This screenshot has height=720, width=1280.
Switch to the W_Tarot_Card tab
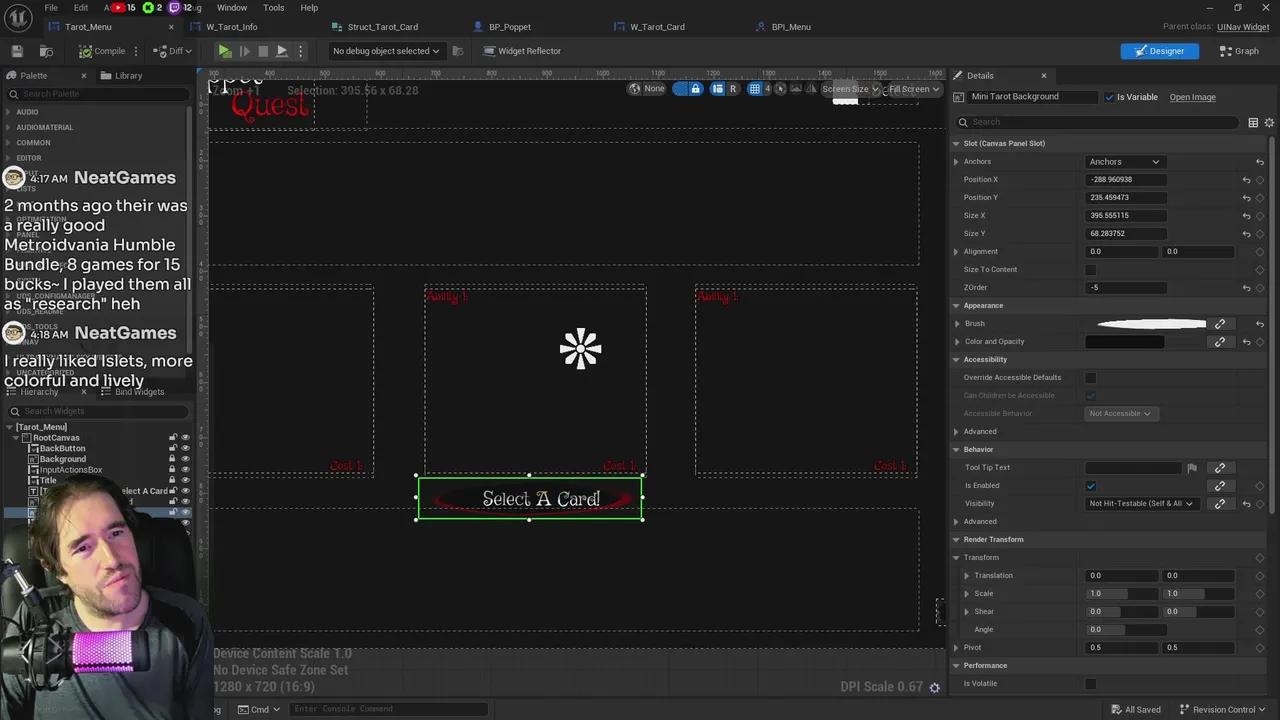[657, 27]
